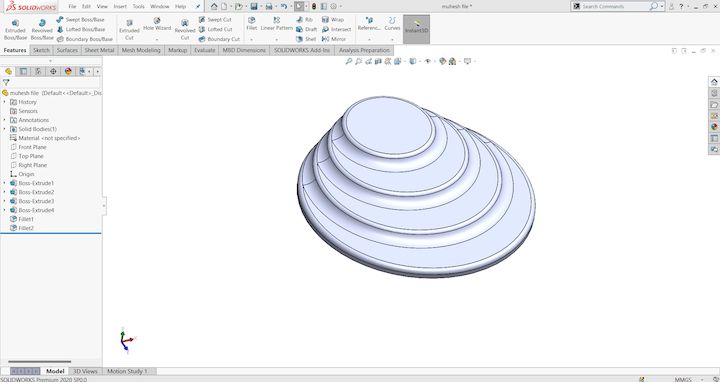Select the Revolved Cut tool
The image size is (720, 382).
[x=185, y=30]
